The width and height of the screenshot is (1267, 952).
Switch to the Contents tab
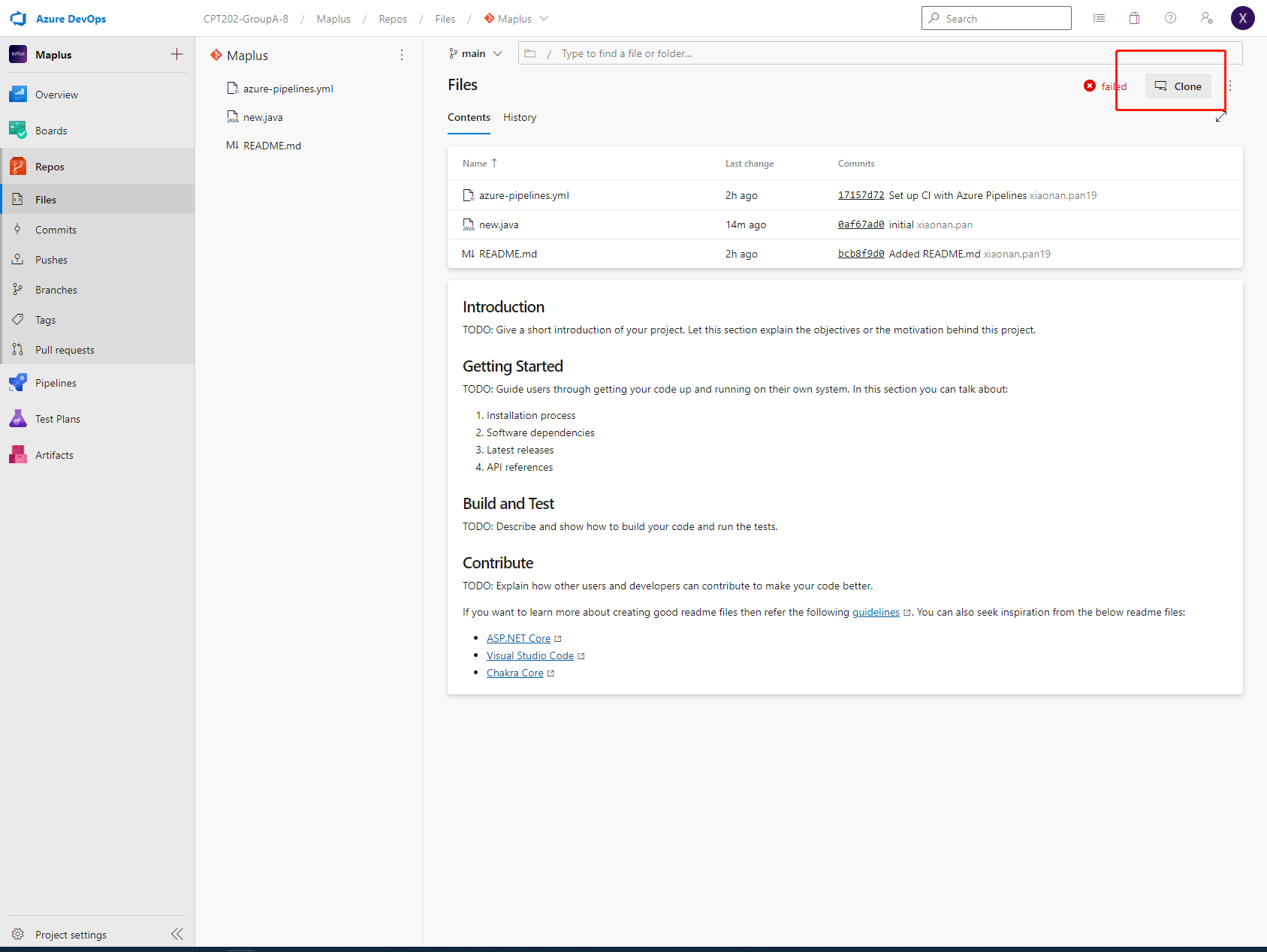point(469,117)
